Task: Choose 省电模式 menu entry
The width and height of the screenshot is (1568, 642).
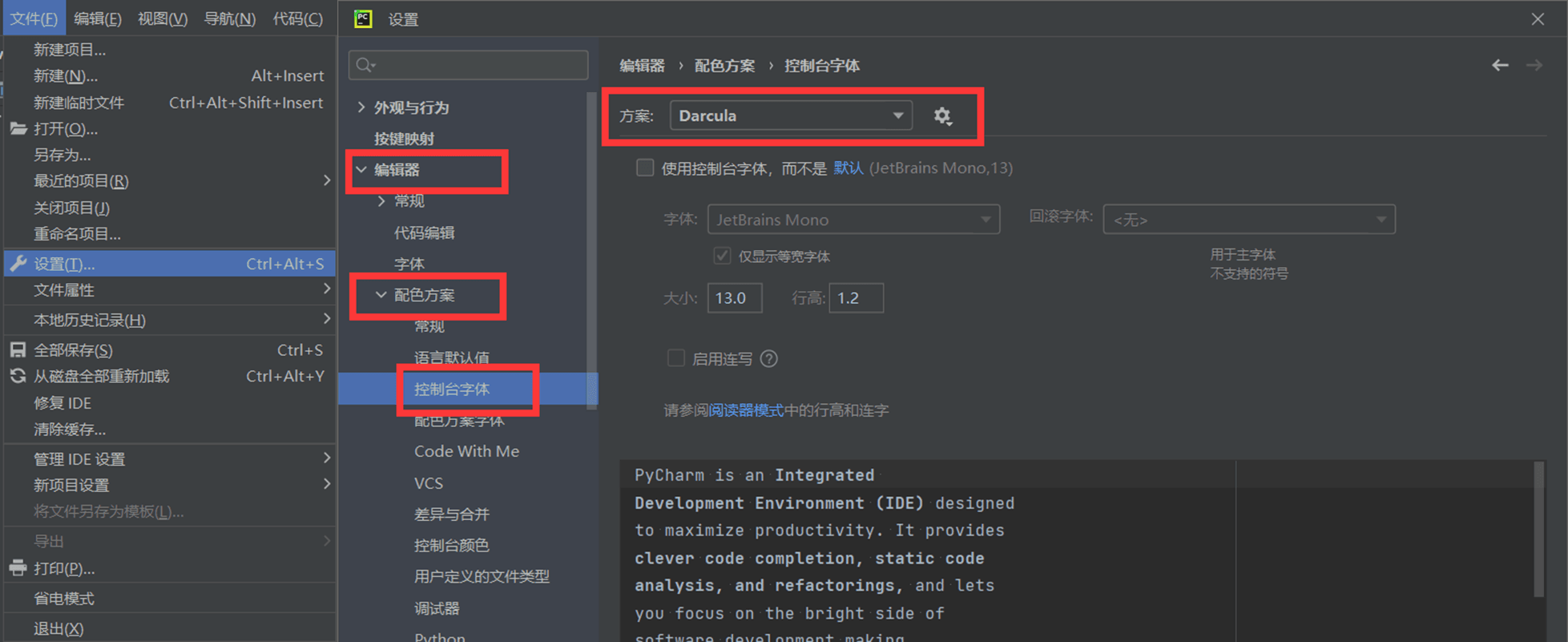Action: coord(170,599)
